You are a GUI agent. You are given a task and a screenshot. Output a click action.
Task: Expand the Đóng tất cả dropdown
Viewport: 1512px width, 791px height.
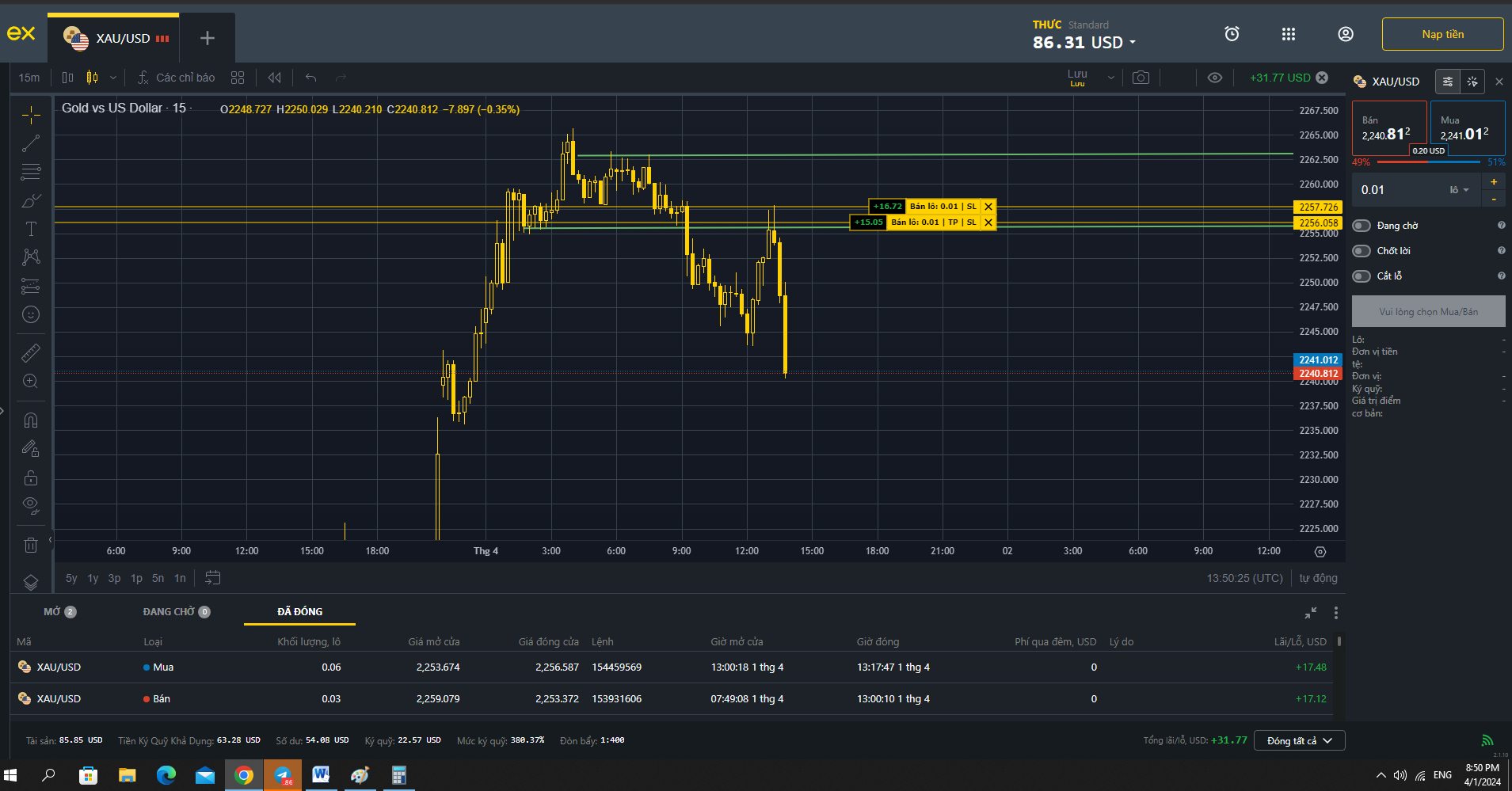click(x=1299, y=741)
